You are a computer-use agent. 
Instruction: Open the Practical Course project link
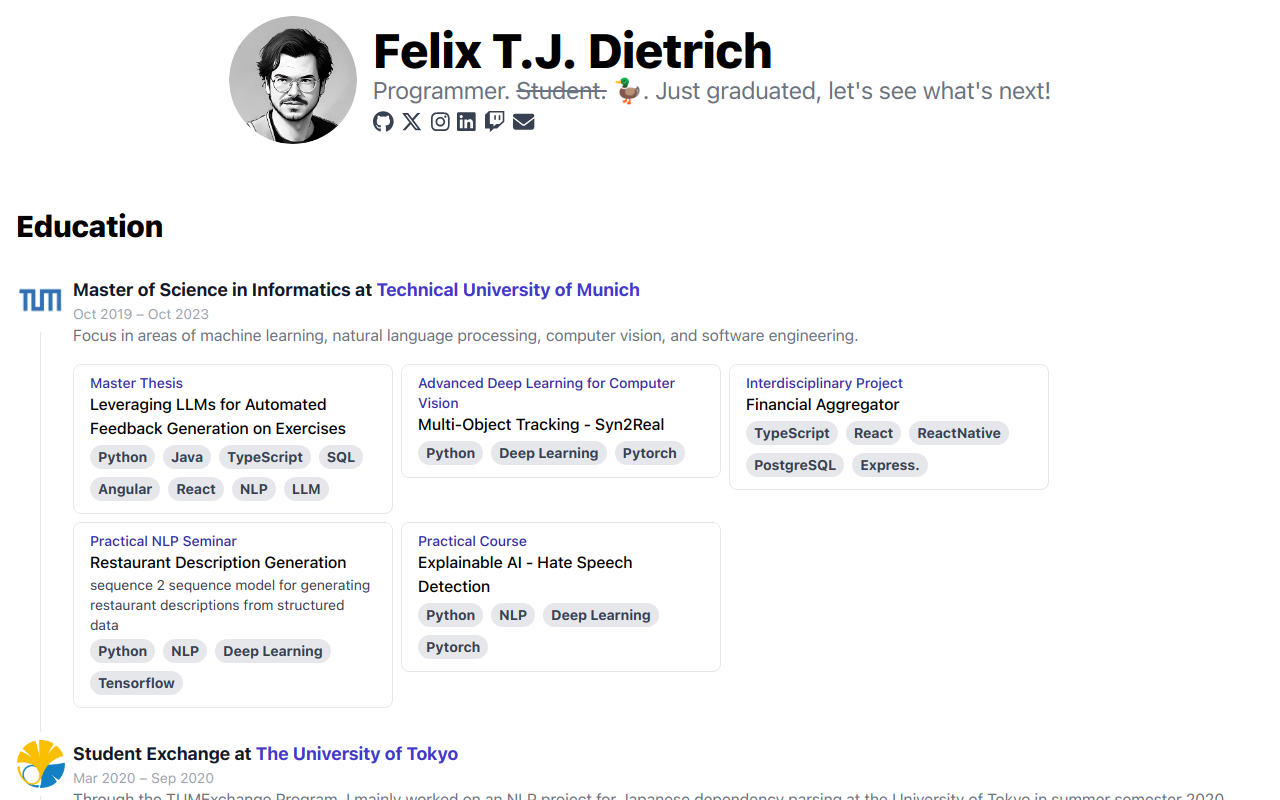[x=472, y=541]
